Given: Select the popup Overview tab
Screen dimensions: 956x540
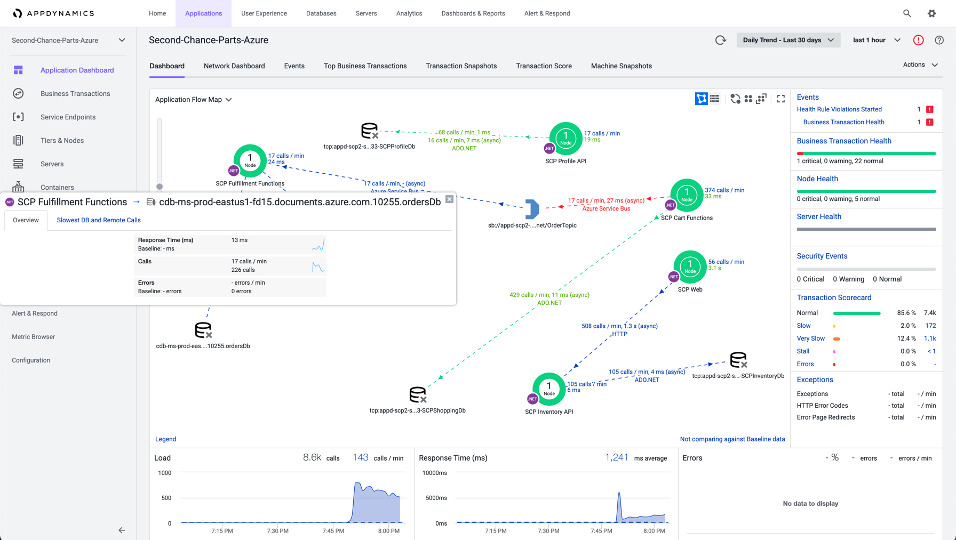Looking at the screenshot, I should 26,220.
